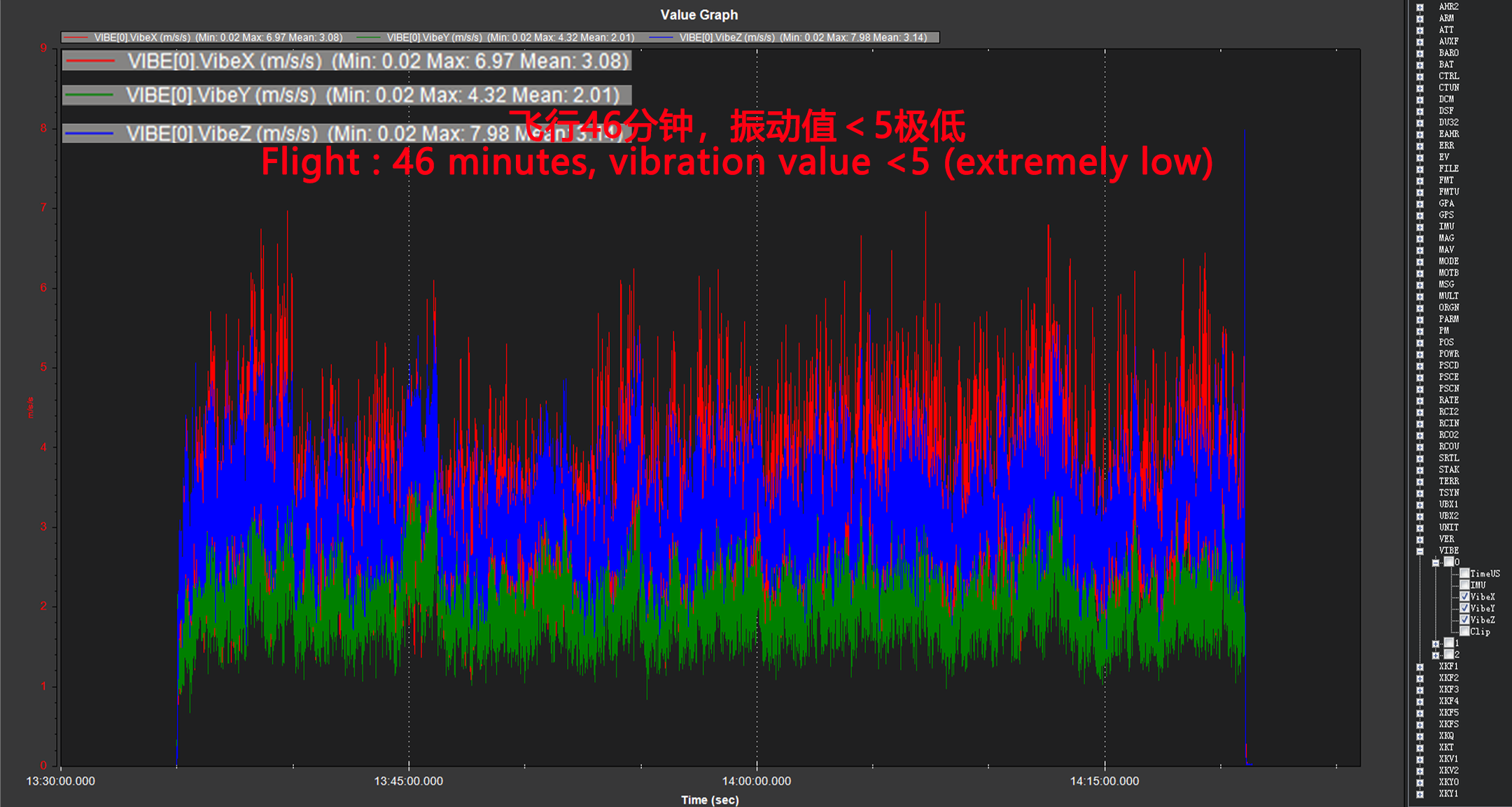1512x807 pixels.
Task: Click the Value Graph title
Action: click(699, 15)
